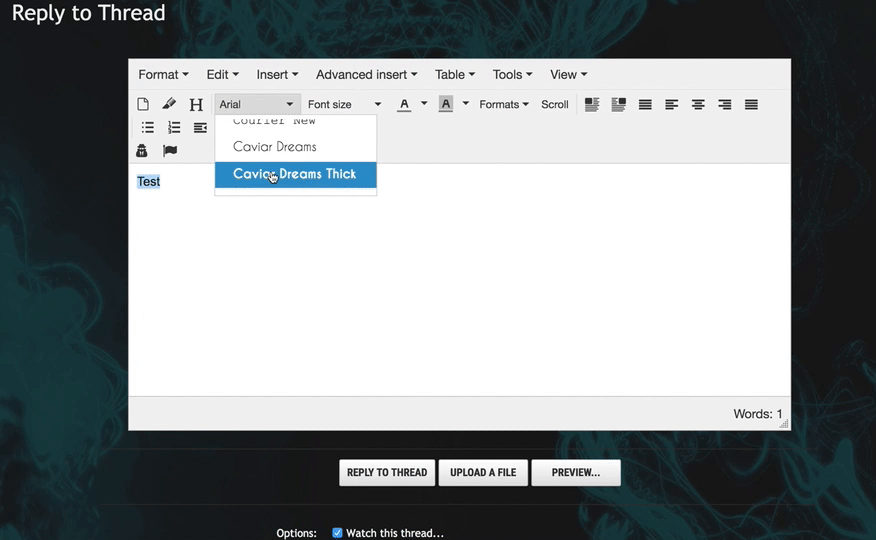Open the Arial font family dropdown
Viewport: 876px width, 540px height.
[257, 104]
